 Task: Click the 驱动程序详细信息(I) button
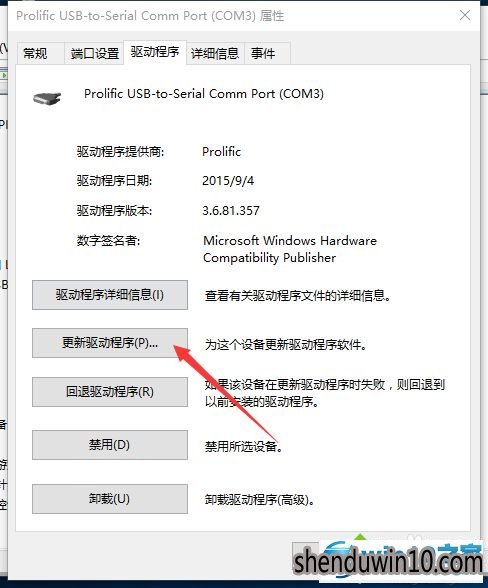(x=110, y=295)
